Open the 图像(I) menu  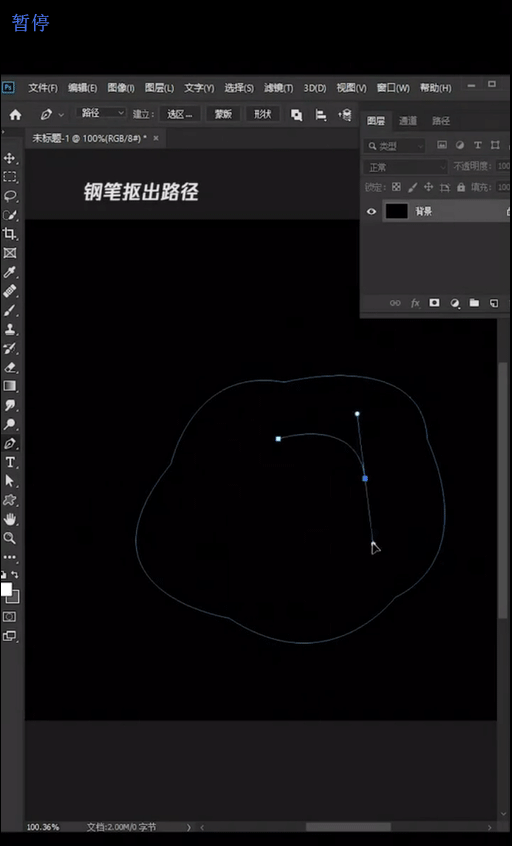[x=121, y=88]
